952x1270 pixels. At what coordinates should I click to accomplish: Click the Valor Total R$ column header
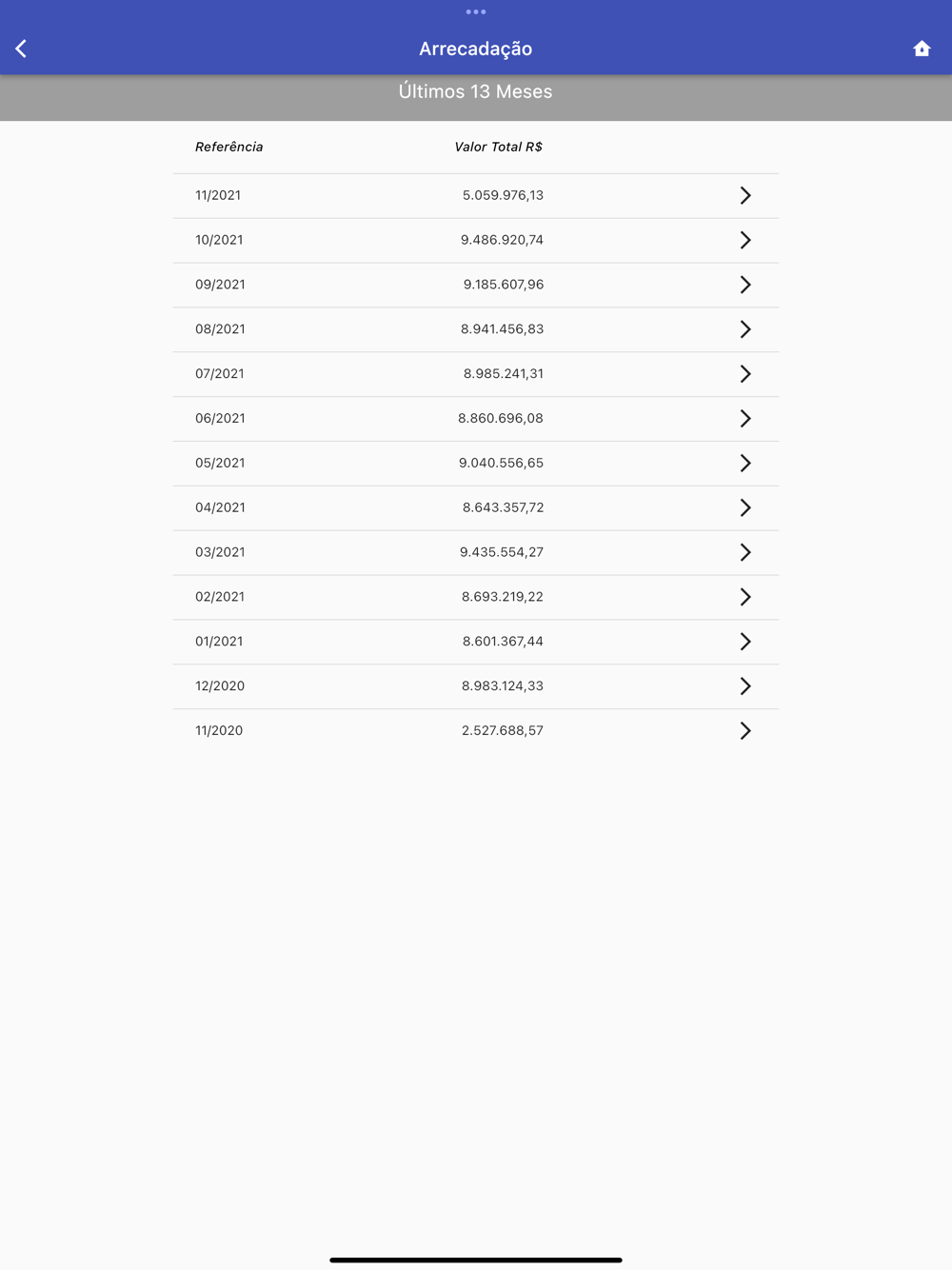pyautogui.click(x=498, y=147)
